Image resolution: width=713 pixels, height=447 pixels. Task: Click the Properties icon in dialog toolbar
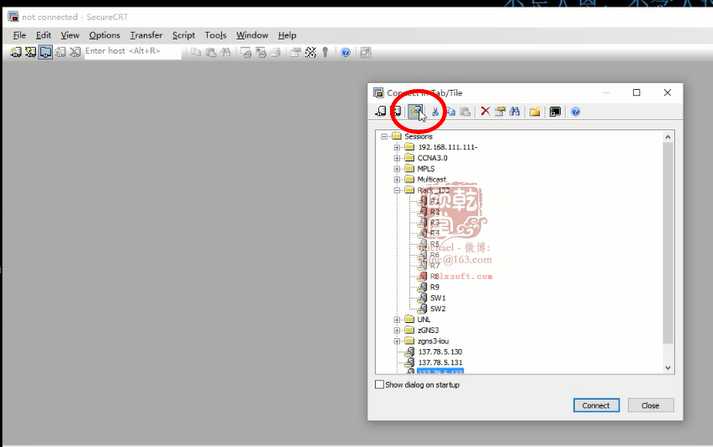click(500, 111)
